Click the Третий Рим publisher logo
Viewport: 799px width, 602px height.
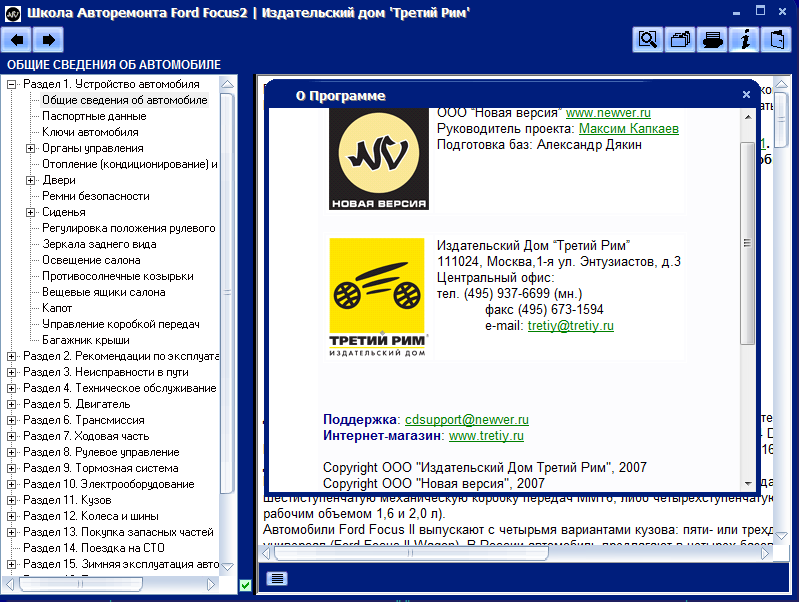pos(377,298)
